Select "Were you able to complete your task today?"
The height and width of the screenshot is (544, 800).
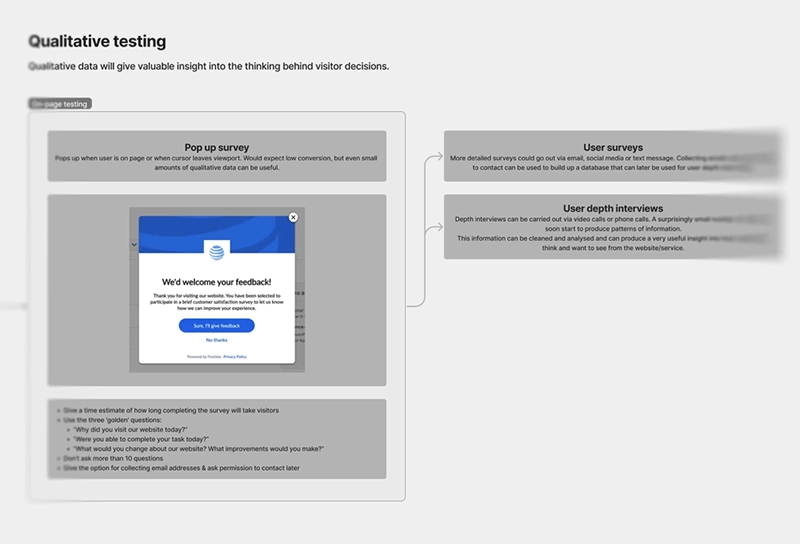click(x=141, y=439)
